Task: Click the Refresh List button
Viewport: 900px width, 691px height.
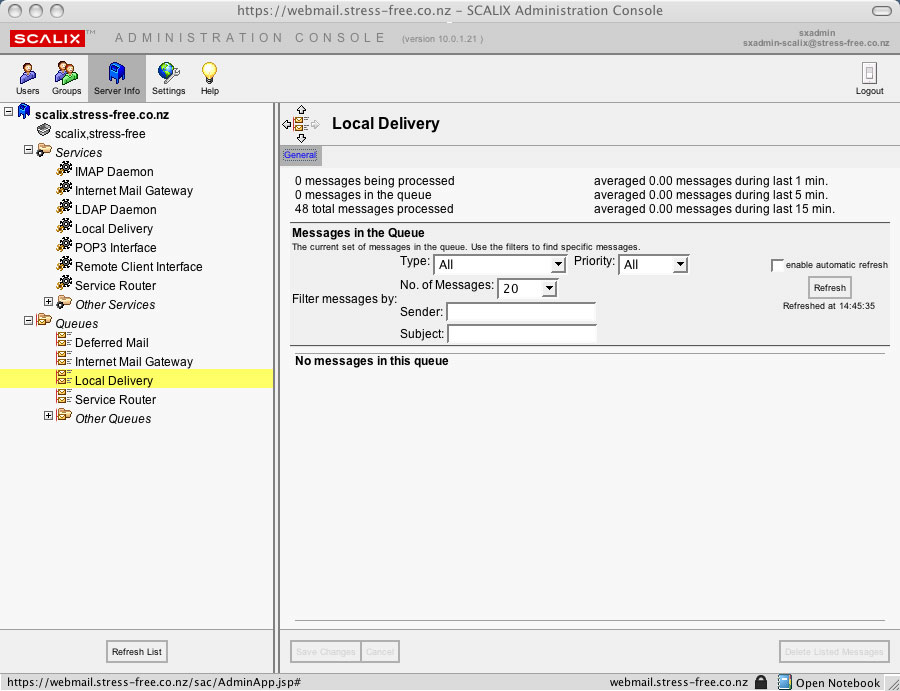Action: (137, 651)
